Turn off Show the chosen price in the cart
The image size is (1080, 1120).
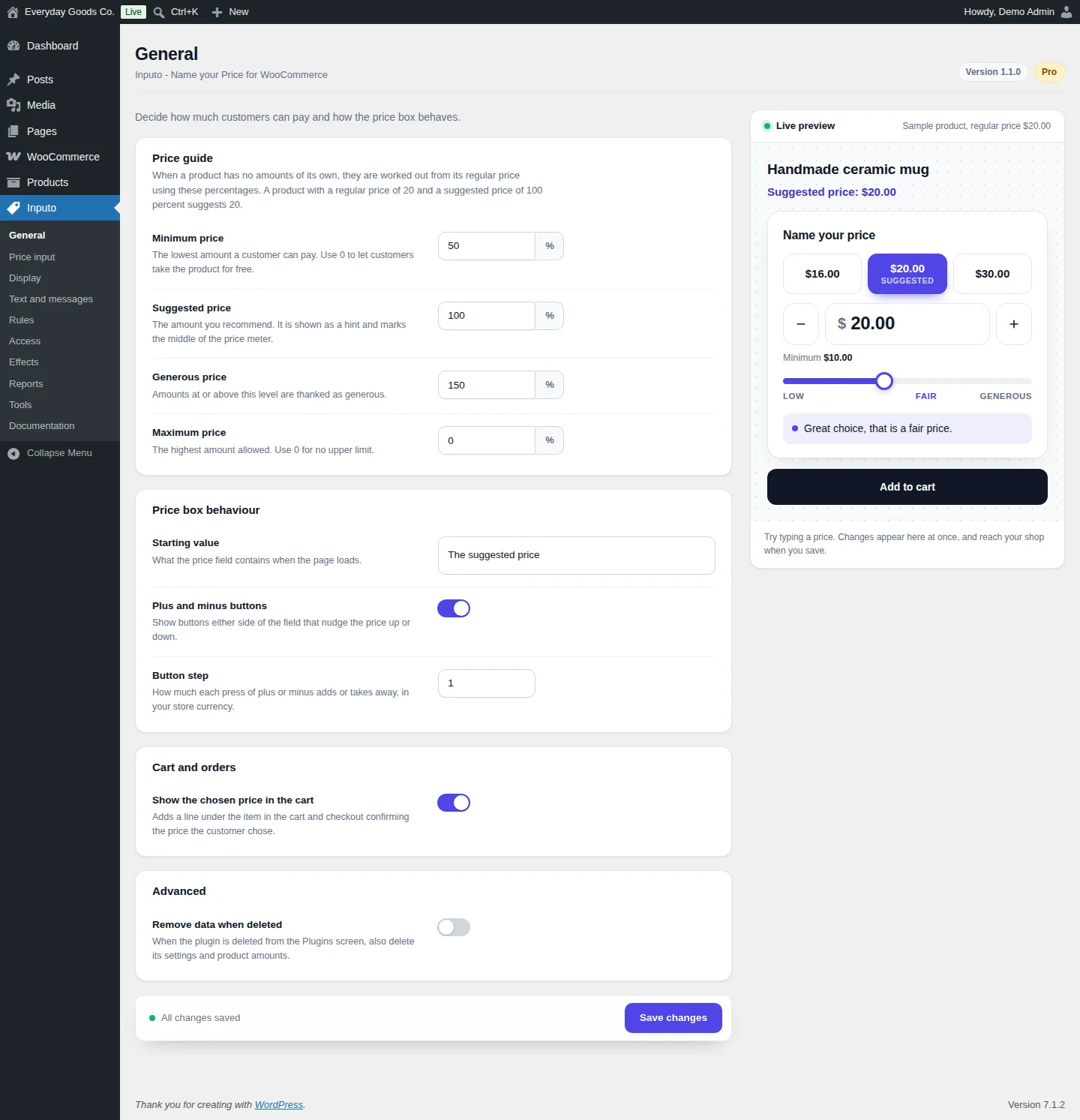pos(454,803)
